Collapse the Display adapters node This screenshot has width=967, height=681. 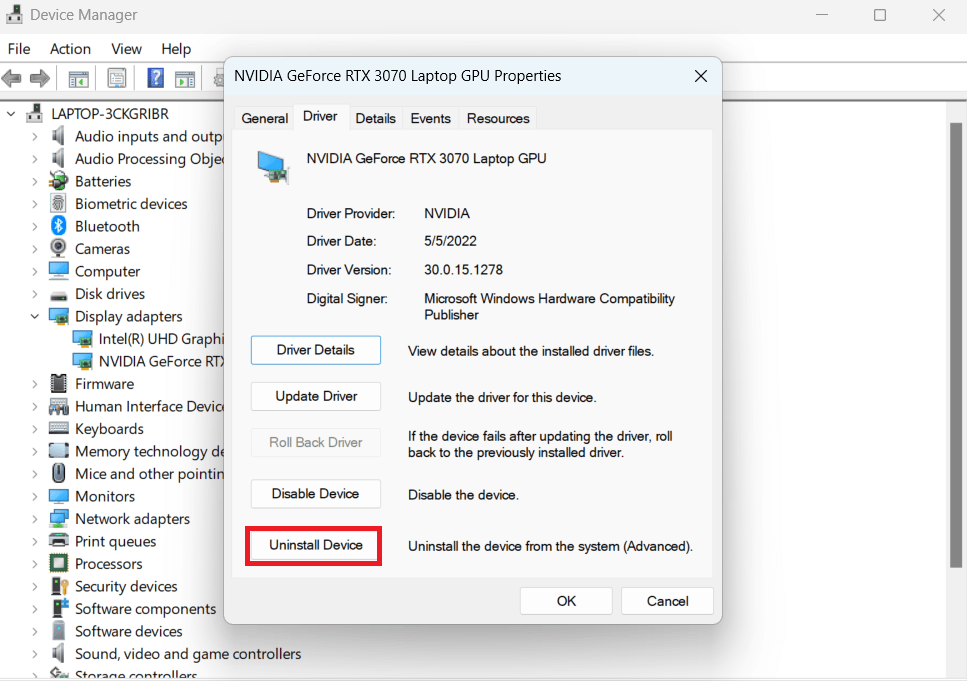(x=35, y=316)
